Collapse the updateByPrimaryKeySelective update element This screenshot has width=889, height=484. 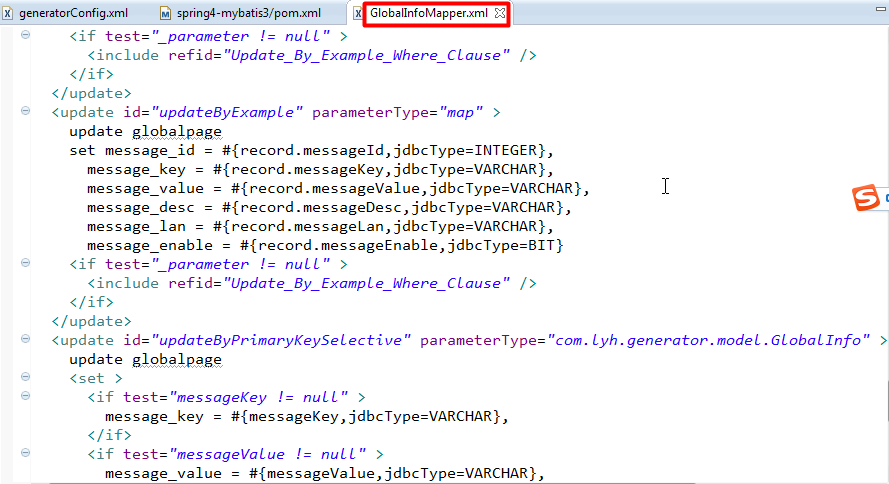click(26, 338)
